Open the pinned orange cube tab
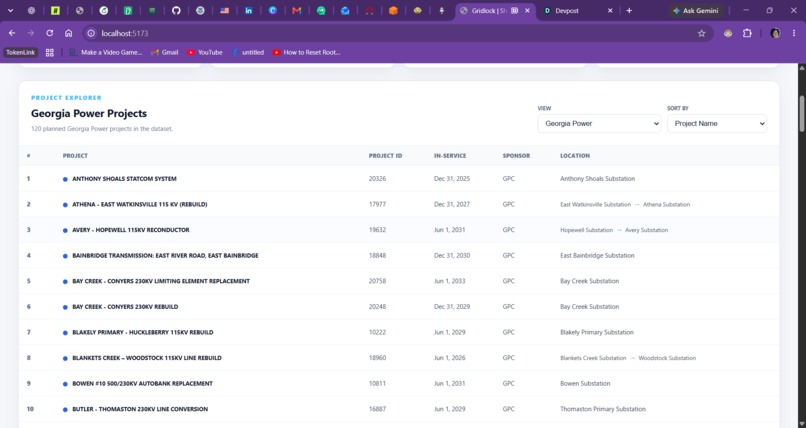This screenshot has height=428, width=806. [x=393, y=10]
